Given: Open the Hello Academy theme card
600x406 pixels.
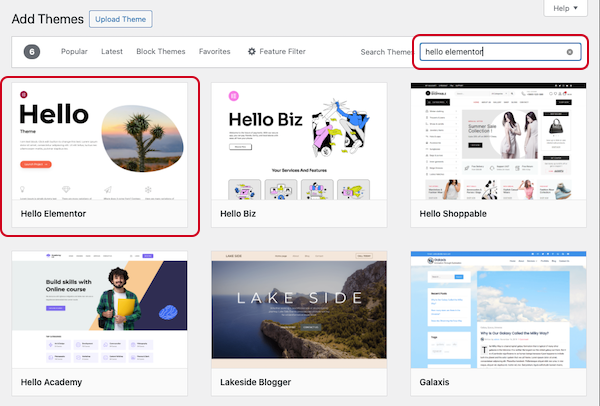Looking at the screenshot, I should (99, 310).
